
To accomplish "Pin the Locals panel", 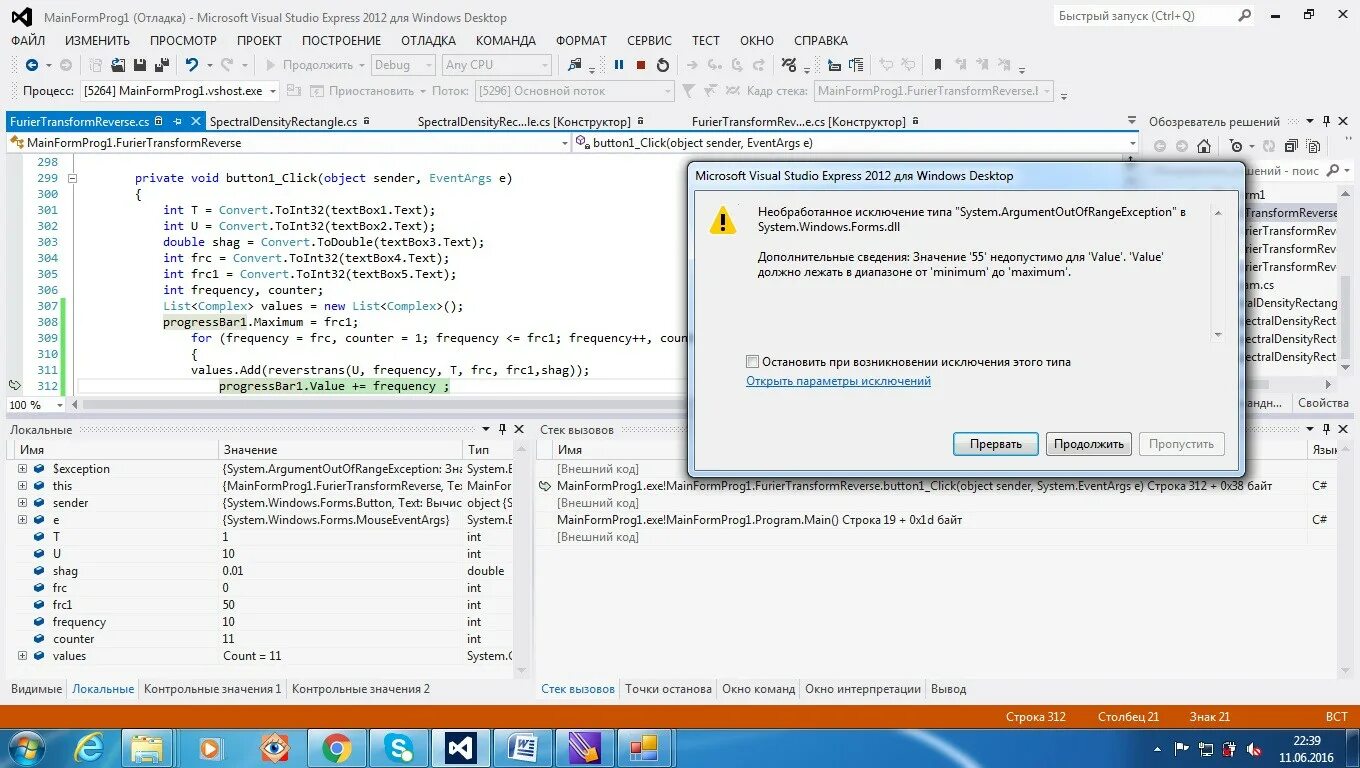I will coord(503,429).
